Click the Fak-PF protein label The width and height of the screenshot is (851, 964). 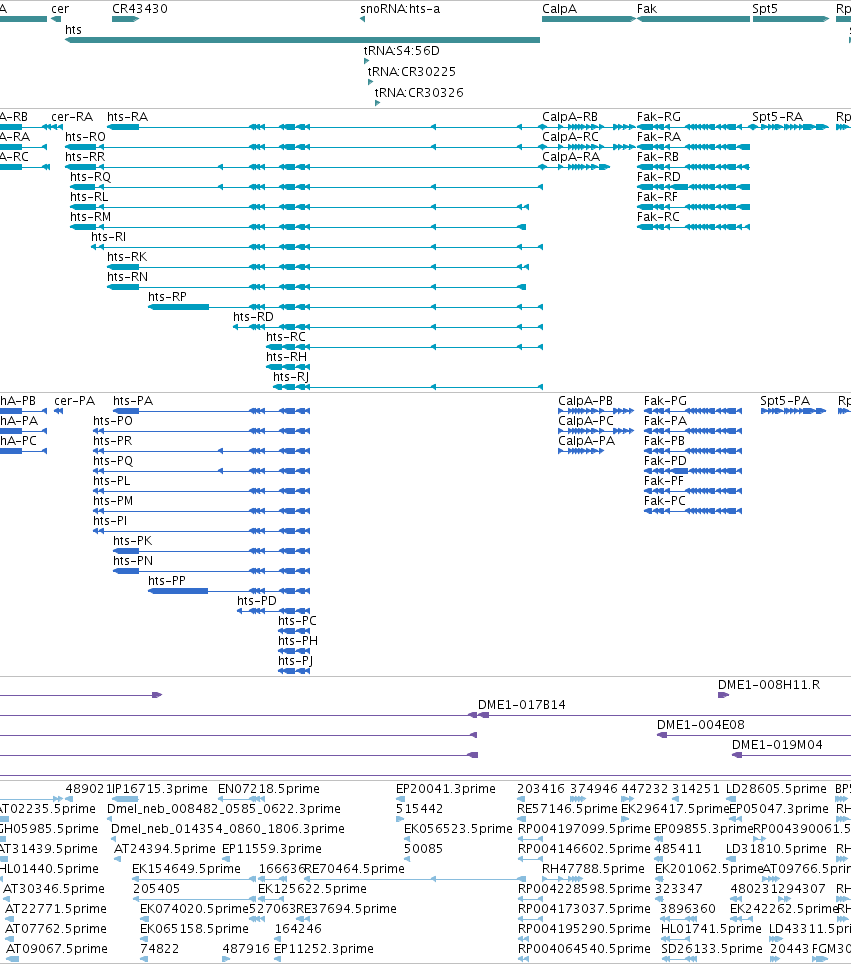click(x=664, y=481)
